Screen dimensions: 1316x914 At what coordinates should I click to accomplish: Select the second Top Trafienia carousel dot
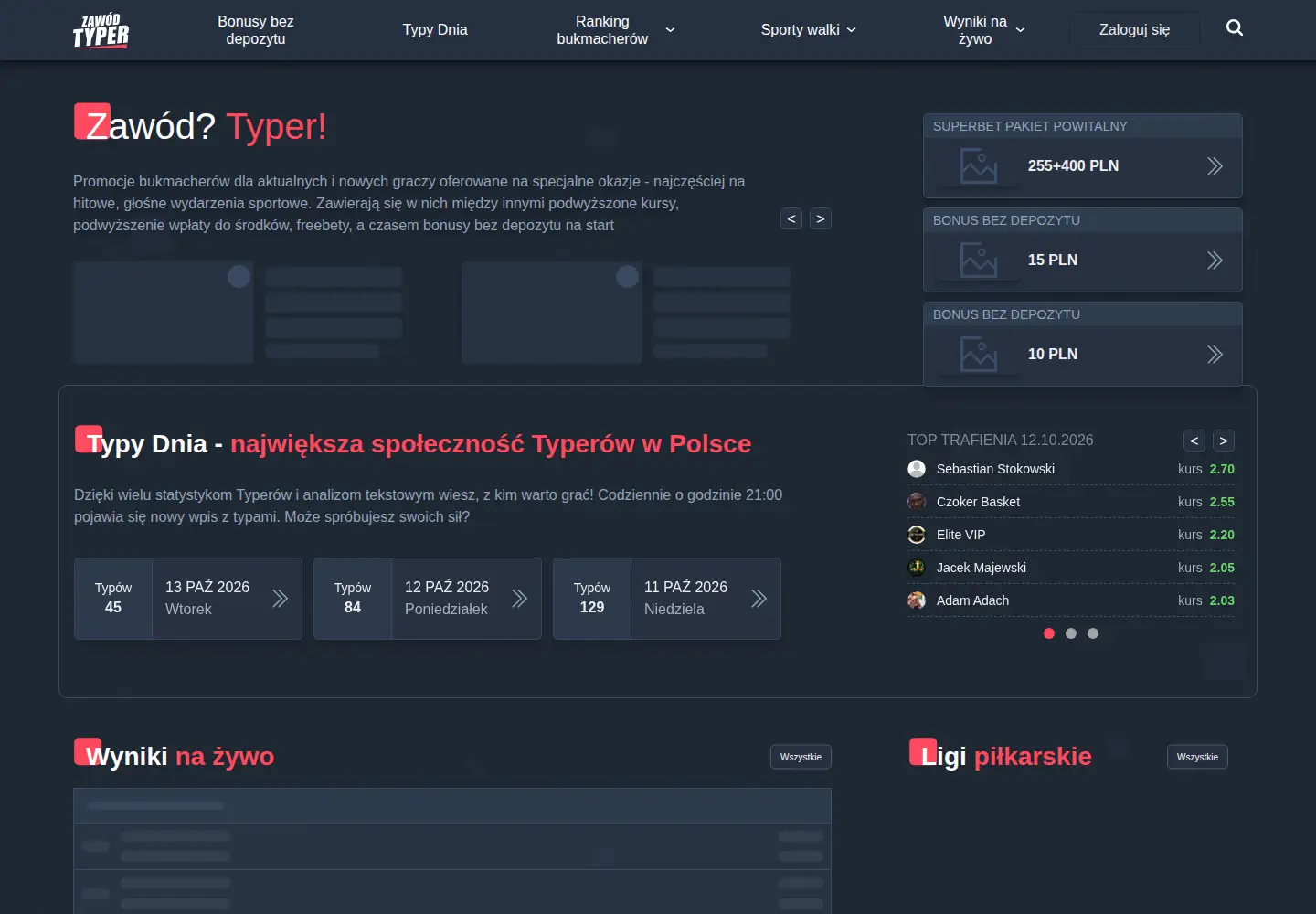[1071, 633]
